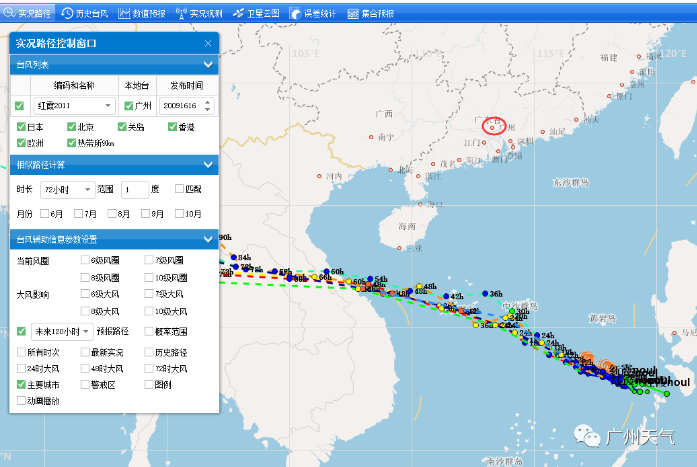Click the 误差统计 toolbar icon
The image size is (697, 467).
(x=295, y=14)
